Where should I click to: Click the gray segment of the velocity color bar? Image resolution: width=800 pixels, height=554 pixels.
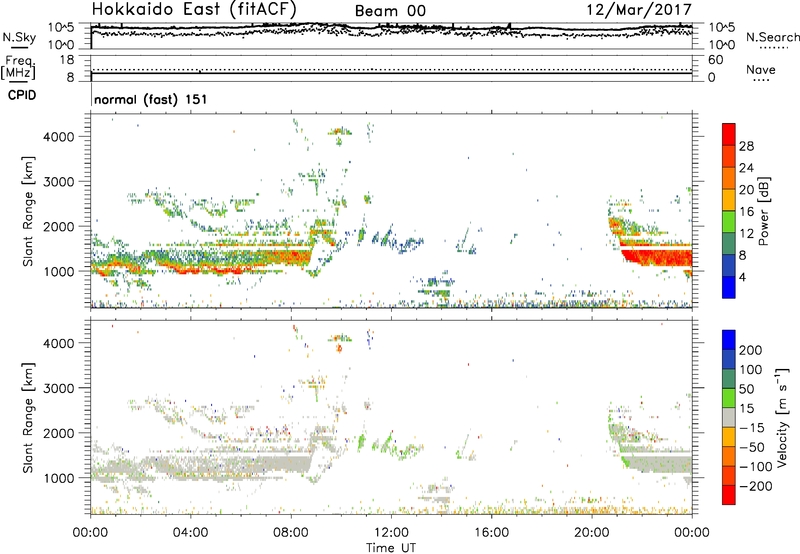tap(729, 417)
